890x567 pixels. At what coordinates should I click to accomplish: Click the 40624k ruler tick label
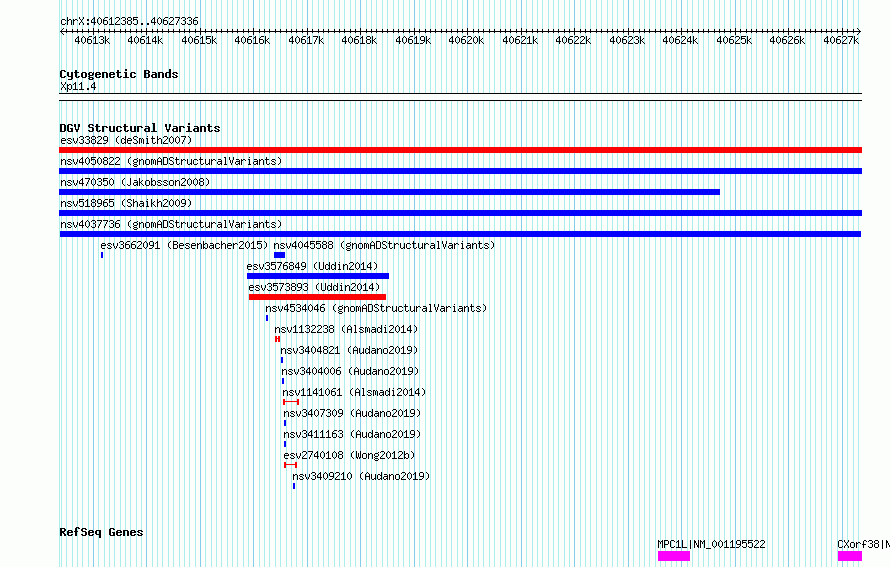pos(680,40)
